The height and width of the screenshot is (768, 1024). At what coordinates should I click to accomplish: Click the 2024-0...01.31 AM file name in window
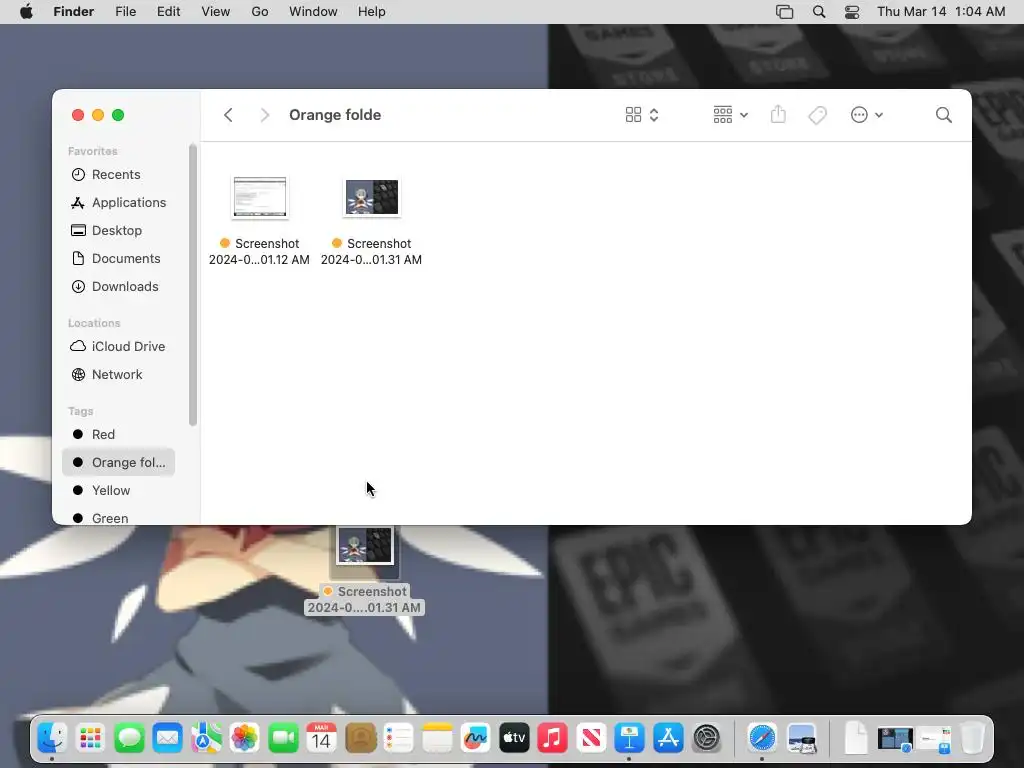(x=371, y=260)
